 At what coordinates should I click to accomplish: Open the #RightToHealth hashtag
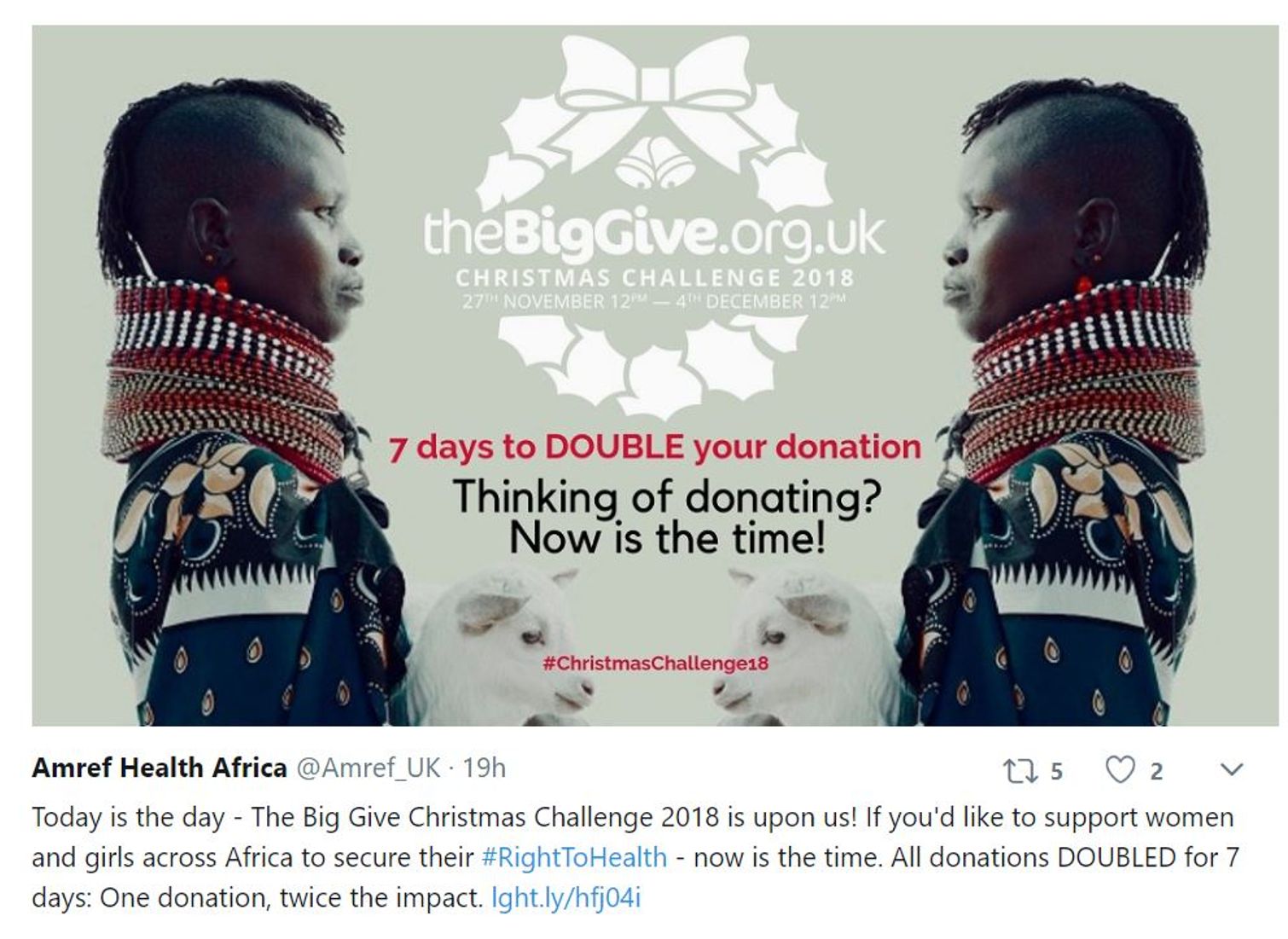(574, 856)
